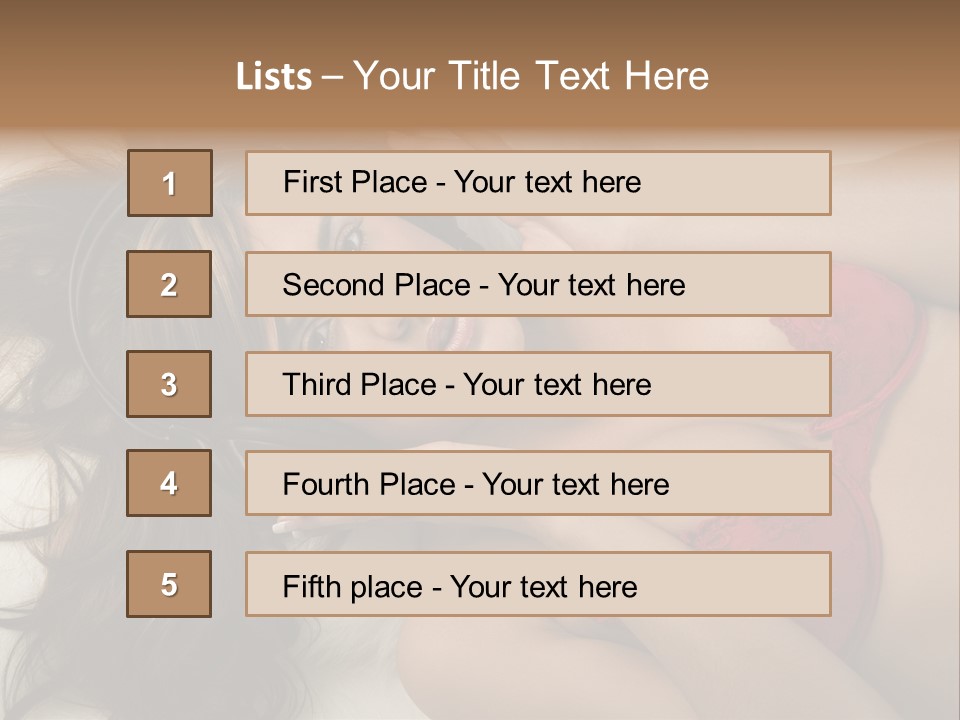Screen dimensions: 960x720
Task: Select the number 4 box
Action: coord(169,483)
